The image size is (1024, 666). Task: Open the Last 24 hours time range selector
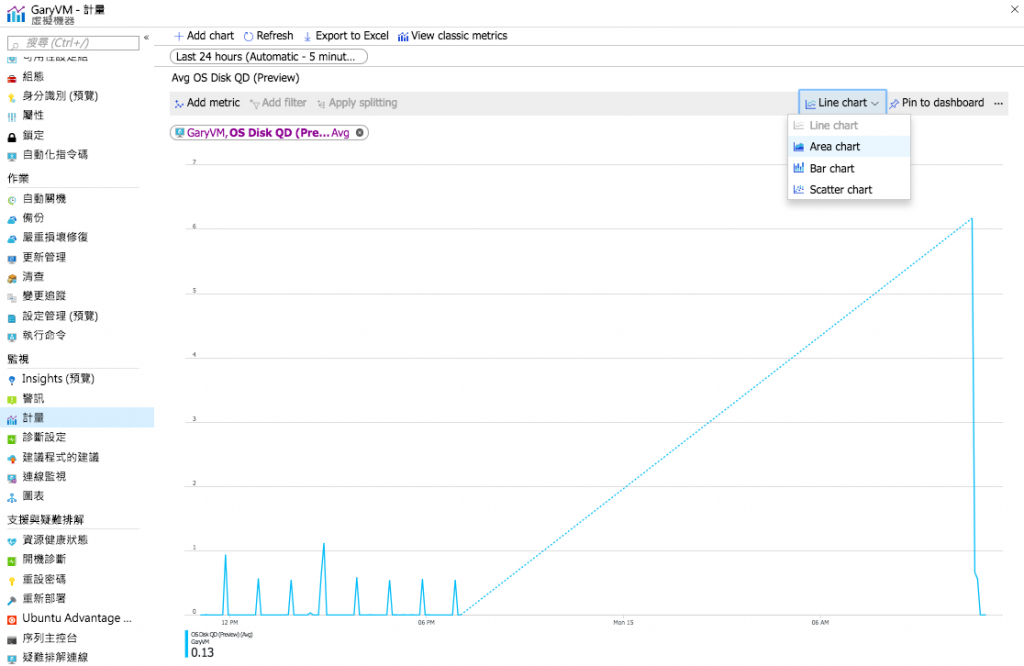[x=268, y=57]
